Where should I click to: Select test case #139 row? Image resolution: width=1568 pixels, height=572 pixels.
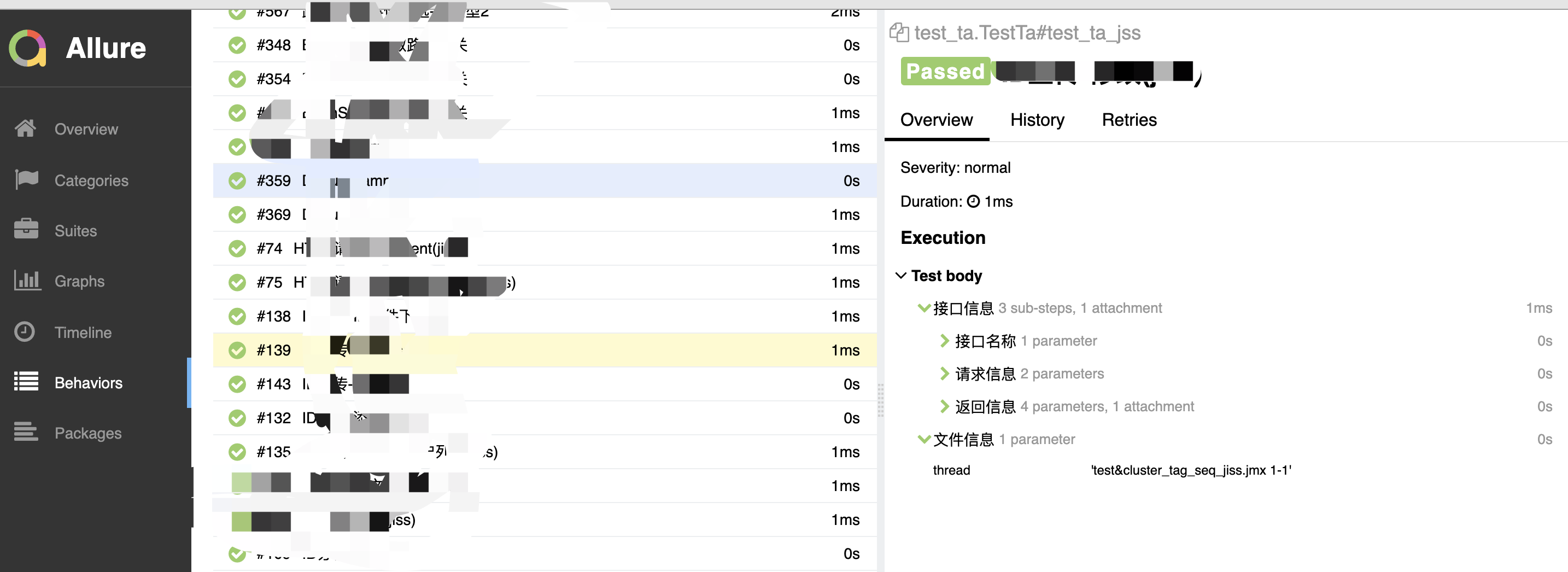point(545,350)
